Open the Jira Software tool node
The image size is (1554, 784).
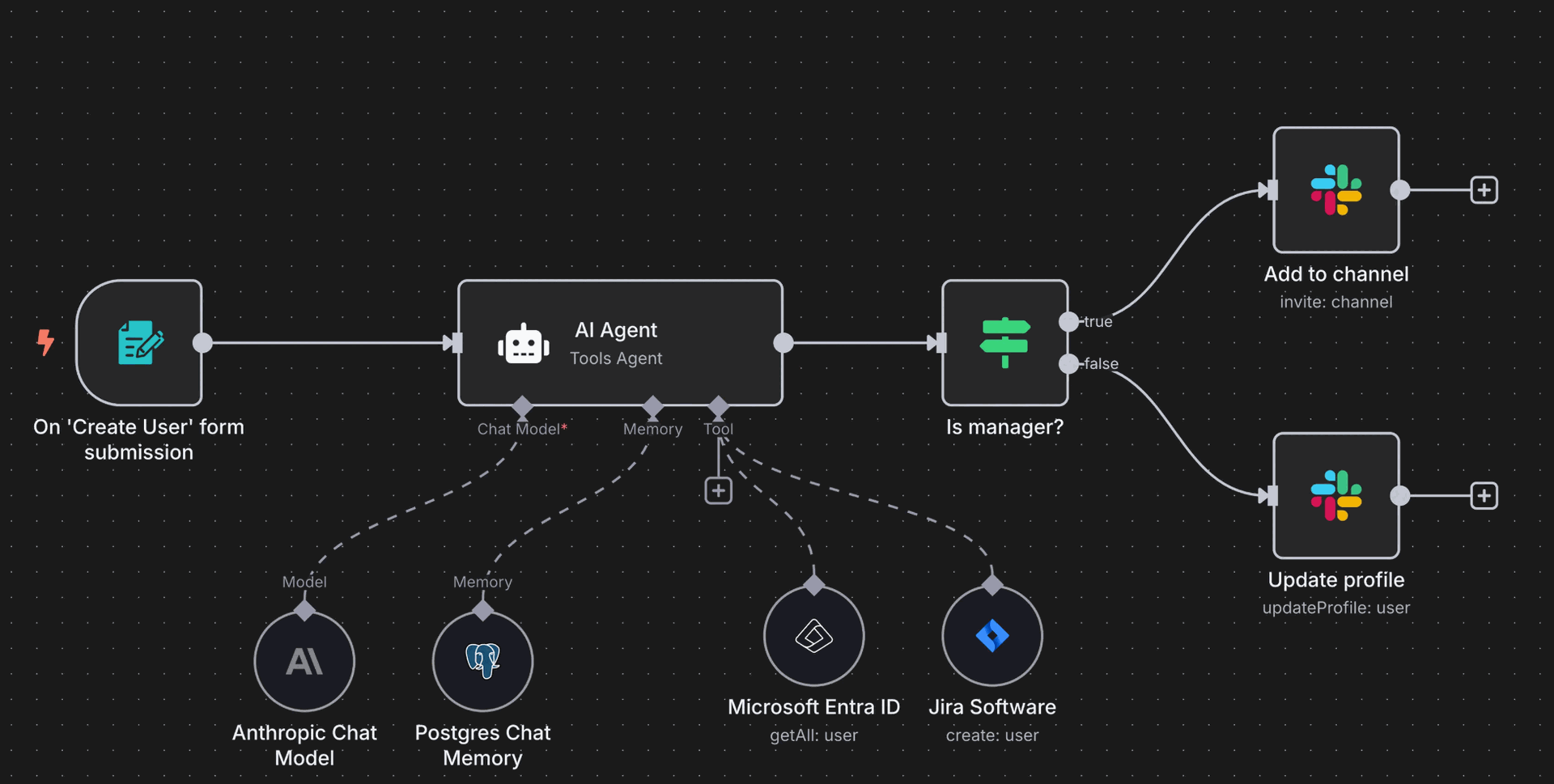coord(992,636)
